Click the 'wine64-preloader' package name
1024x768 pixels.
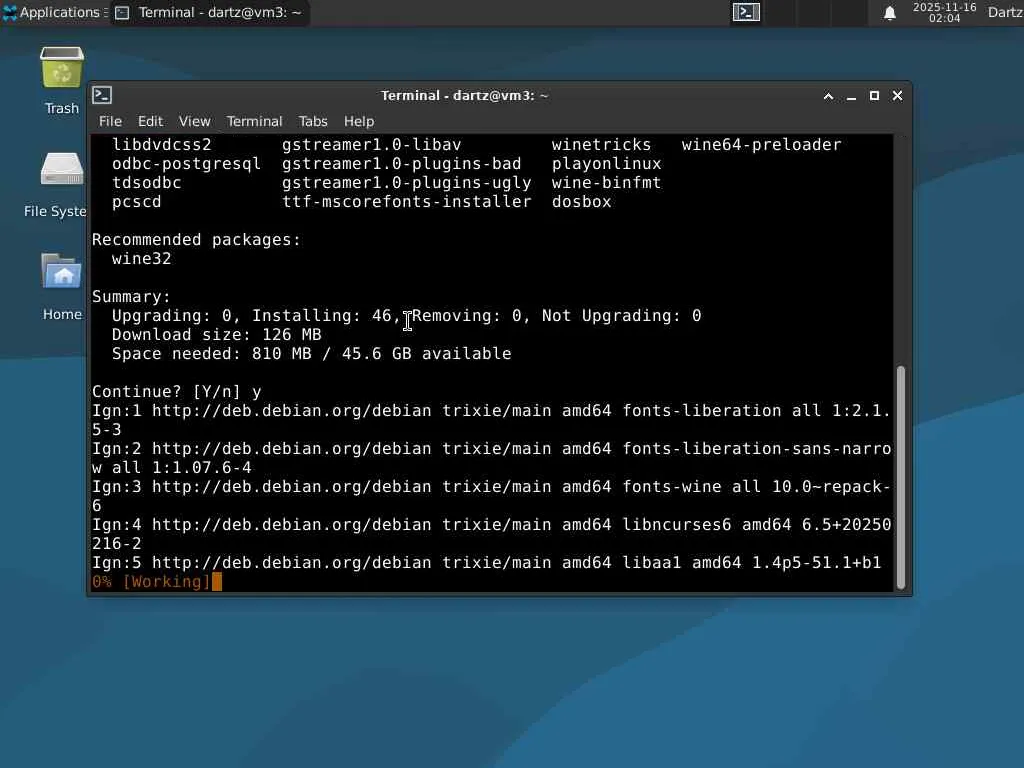click(761, 145)
